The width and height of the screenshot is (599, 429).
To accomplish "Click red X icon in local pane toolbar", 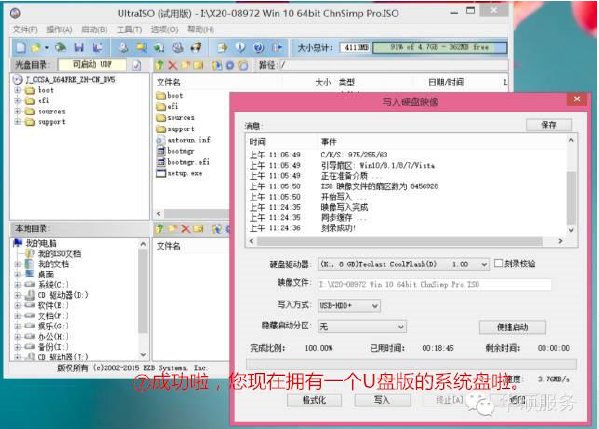I will pyautogui.click(x=186, y=229).
